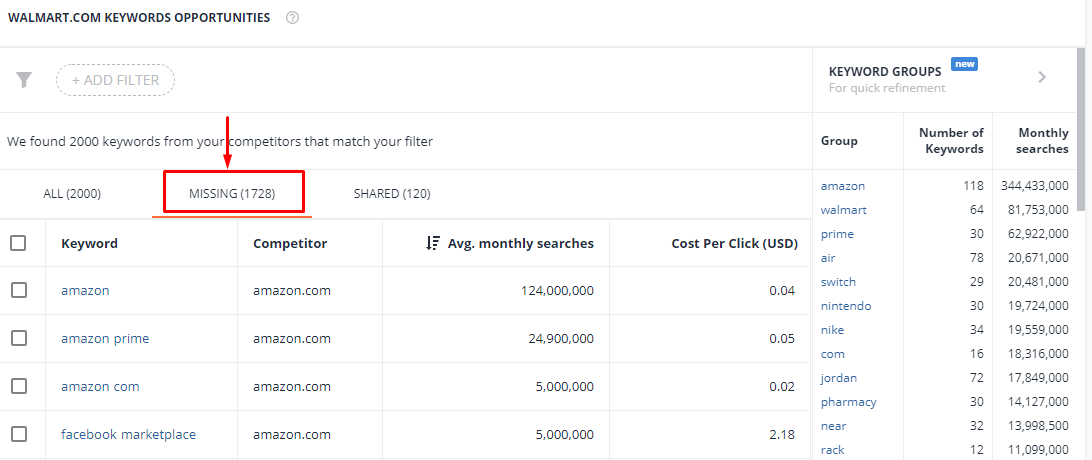The width and height of the screenshot is (1092, 460).
Task: Click the Number of Keywords column header
Action: coord(951,141)
